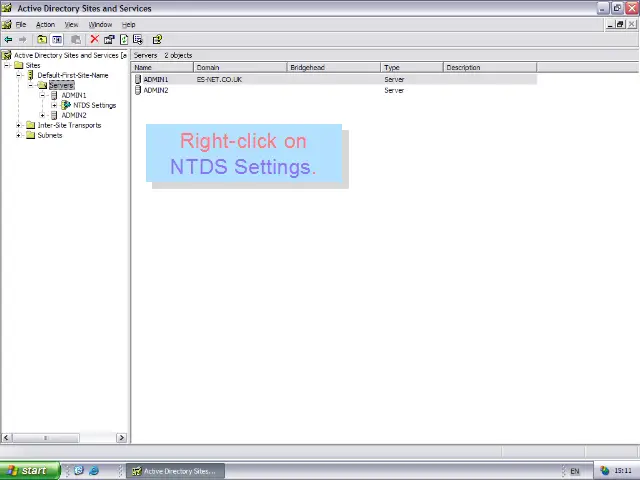This screenshot has width=640, height=480.
Task: Expand the NTDS Settings tree node
Action: pyautogui.click(x=55, y=105)
